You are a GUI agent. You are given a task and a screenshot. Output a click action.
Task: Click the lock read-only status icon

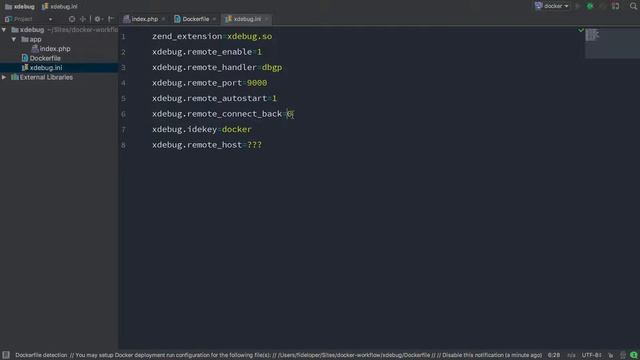tap(611, 355)
